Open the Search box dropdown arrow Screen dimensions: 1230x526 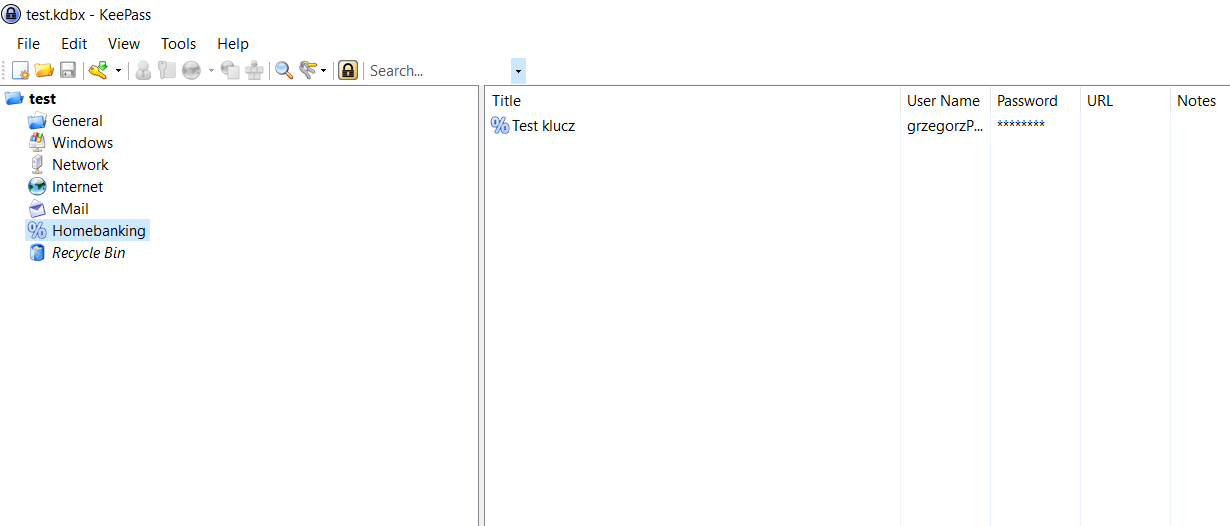click(x=518, y=71)
